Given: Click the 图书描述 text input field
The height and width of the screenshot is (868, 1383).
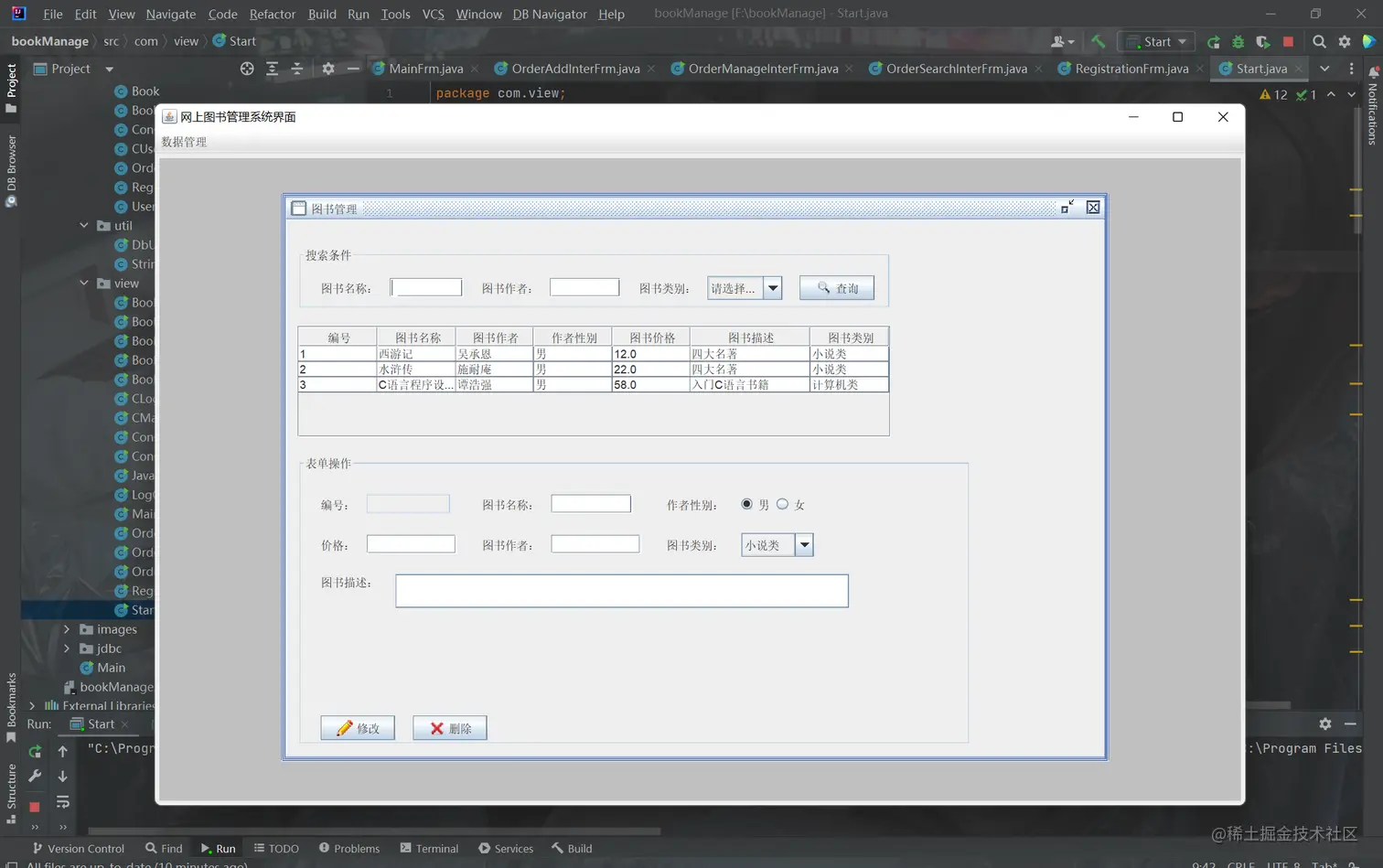Looking at the screenshot, I should [622, 591].
